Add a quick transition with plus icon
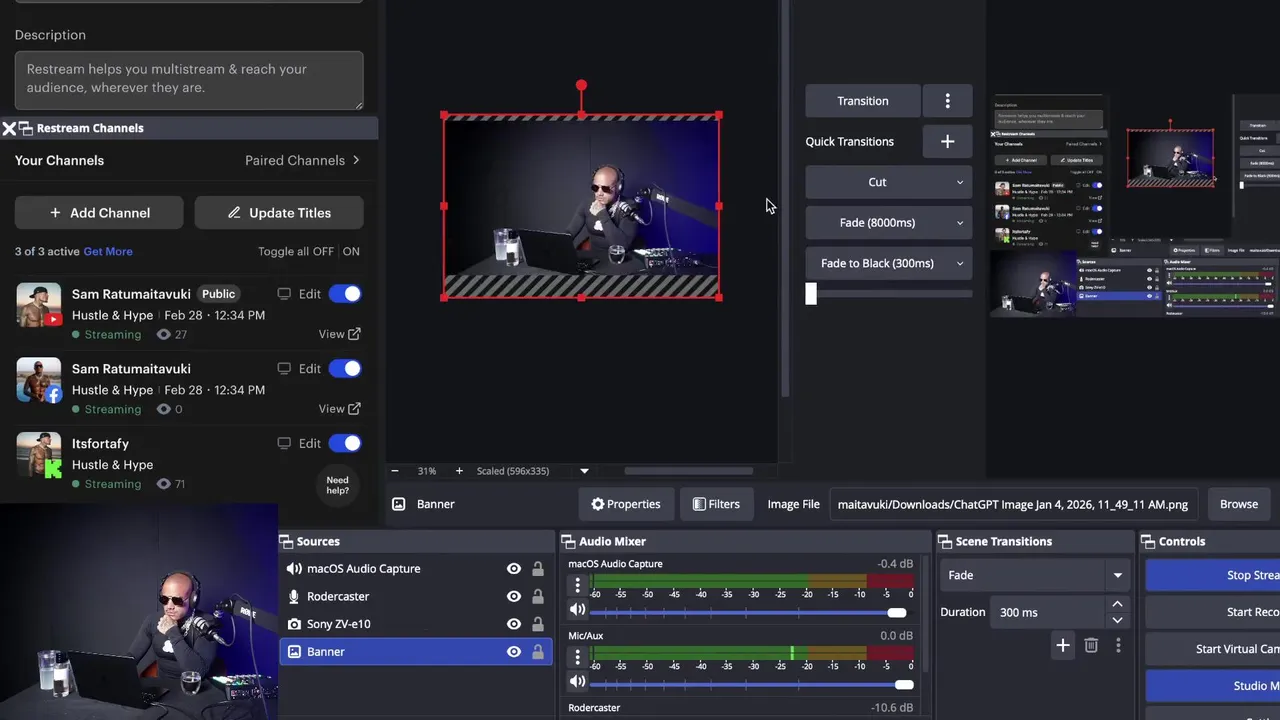The width and height of the screenshot is (1280, 720). click(x=948, y=141)
